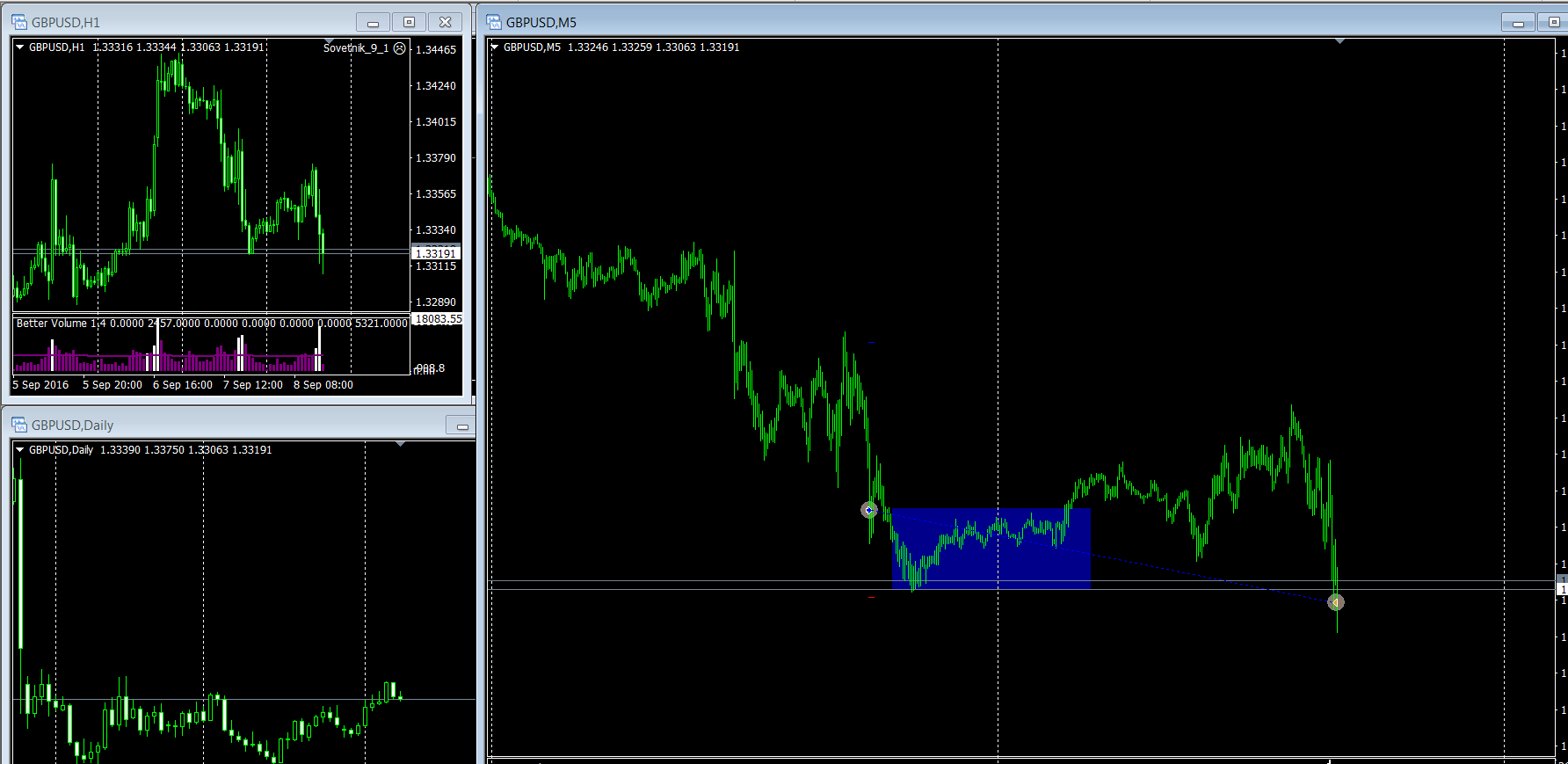Minimize the GBPUSD,M5 chart window
The image size is (1568, 764).
1518,23
